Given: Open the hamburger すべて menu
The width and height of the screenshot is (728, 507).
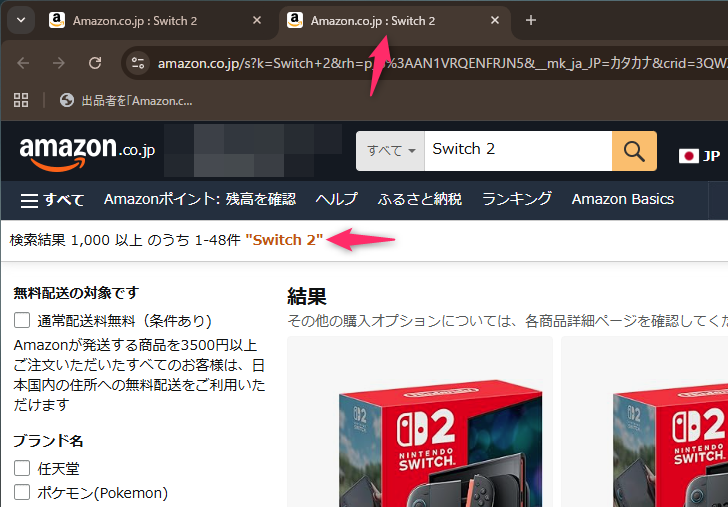Looking at the screenshot, I should pyautogui.click(x=52, y=199).
